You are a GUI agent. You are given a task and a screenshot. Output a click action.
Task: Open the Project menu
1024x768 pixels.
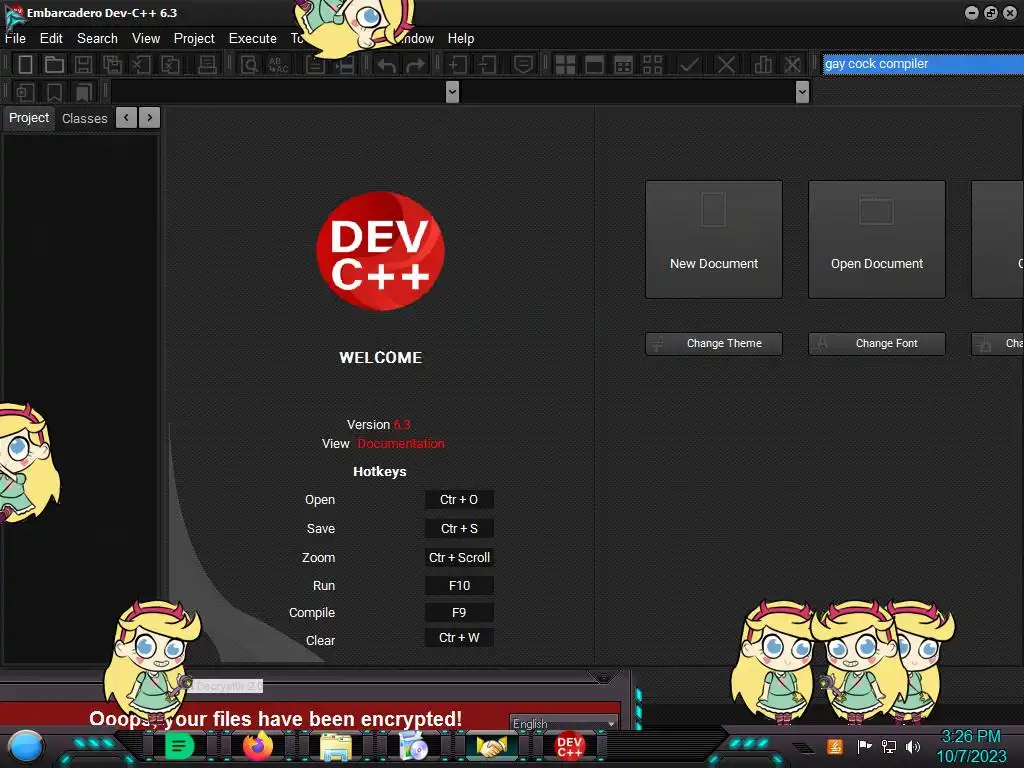click(x=194, y=39)
